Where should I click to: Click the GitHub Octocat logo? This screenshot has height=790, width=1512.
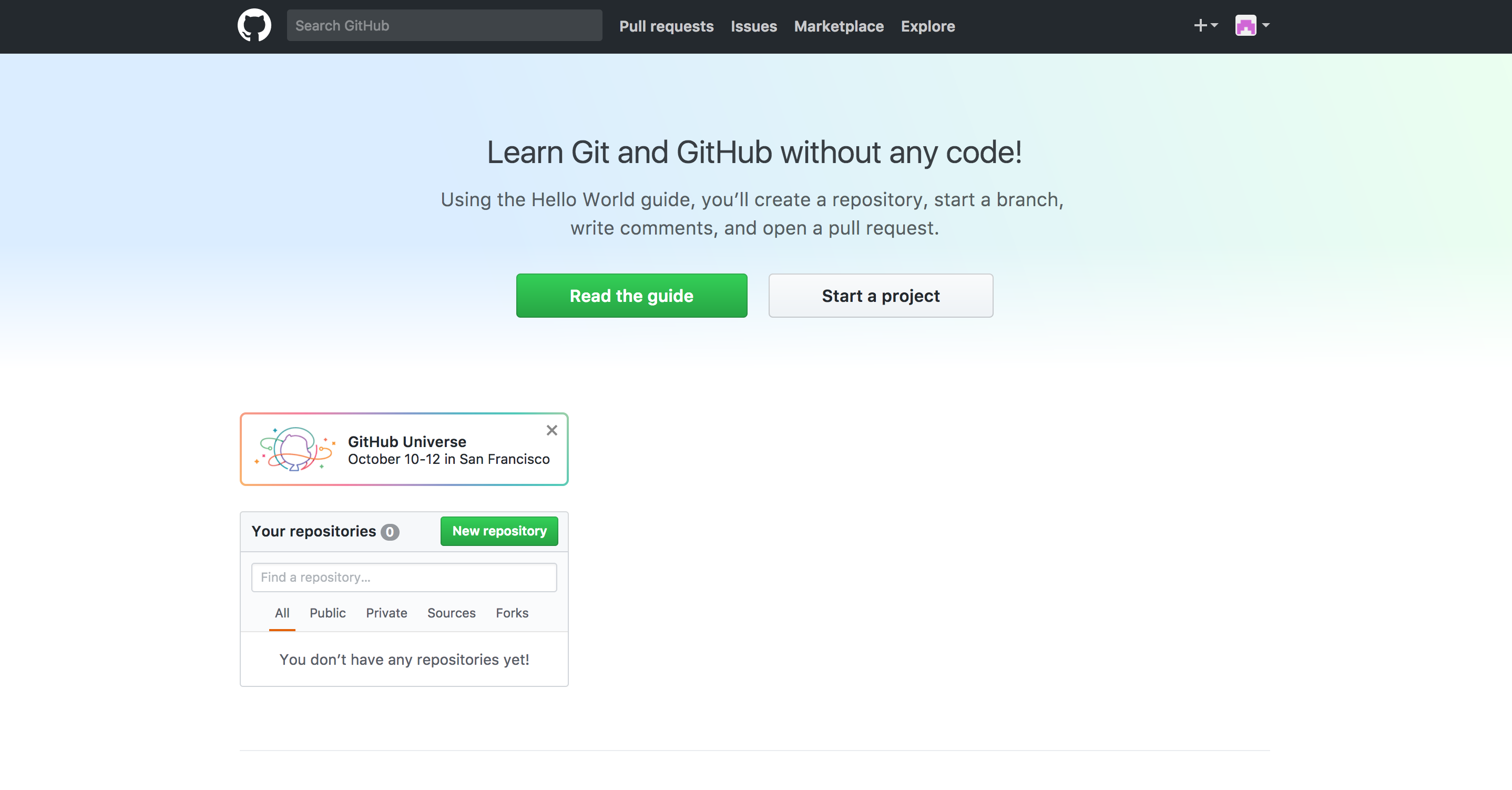[x=254, y=25]
